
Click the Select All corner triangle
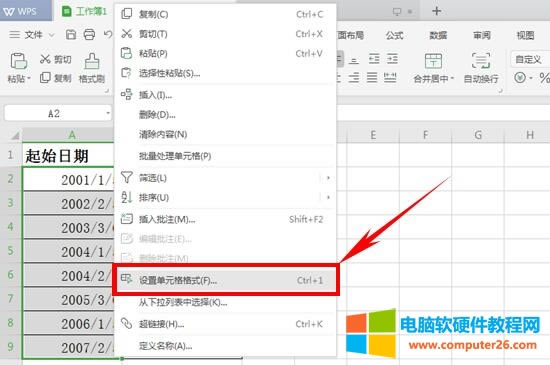click(x=15, y=135)
